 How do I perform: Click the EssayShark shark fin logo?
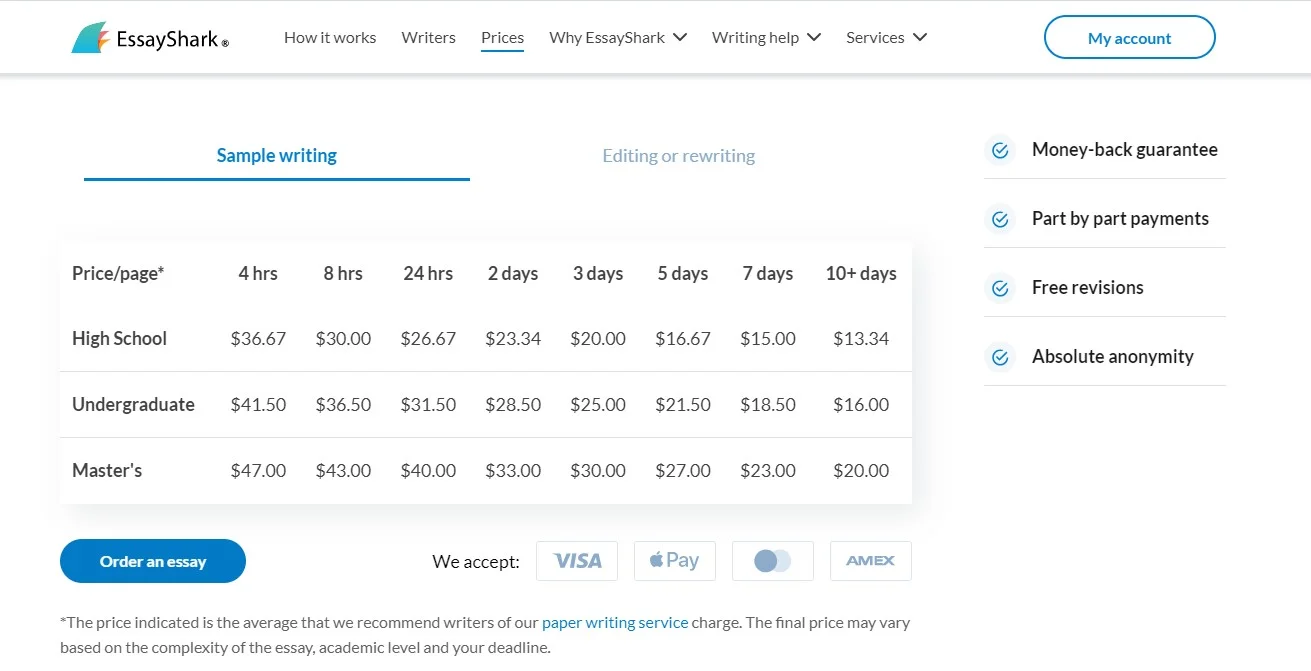91,38
